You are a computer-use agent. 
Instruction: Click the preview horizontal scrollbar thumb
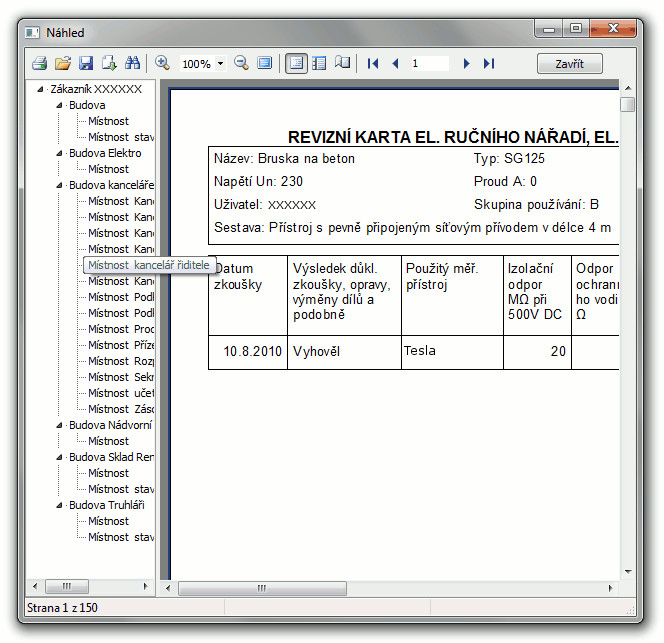pyautogui.click(x=262, y=588)
